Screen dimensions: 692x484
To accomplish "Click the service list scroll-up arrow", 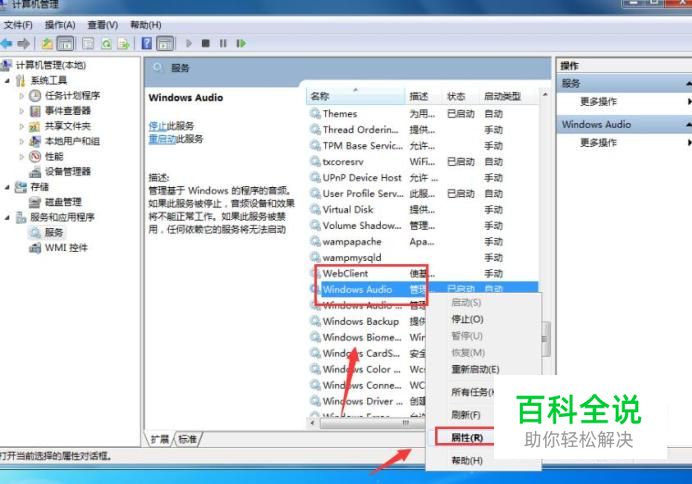I will [545, 94].
